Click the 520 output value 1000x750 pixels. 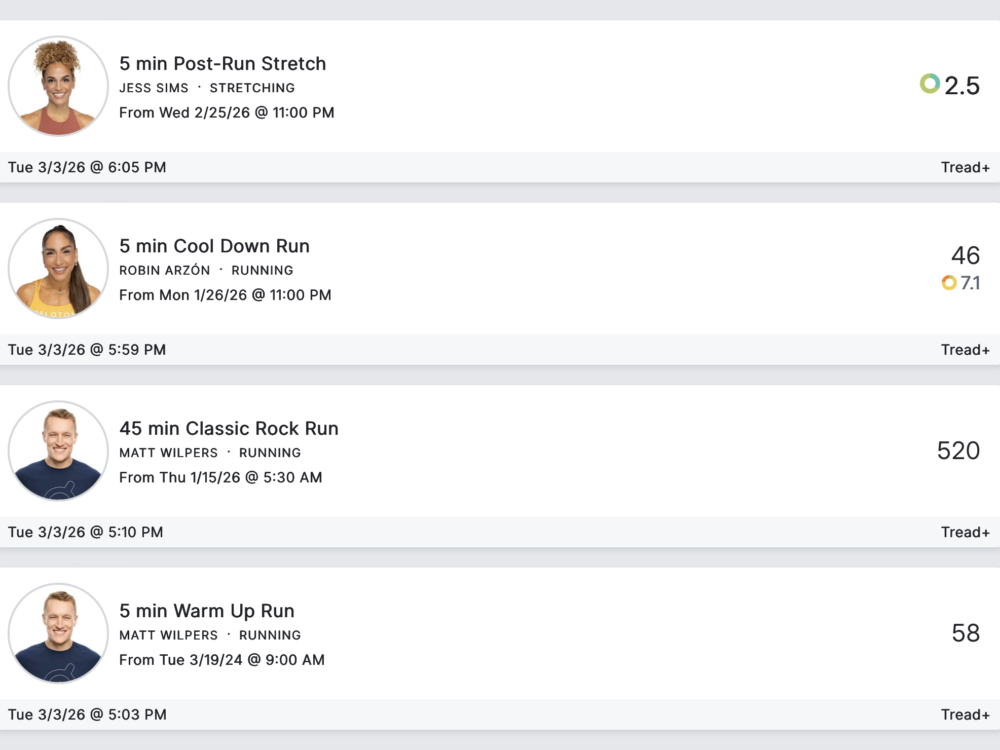958,450
